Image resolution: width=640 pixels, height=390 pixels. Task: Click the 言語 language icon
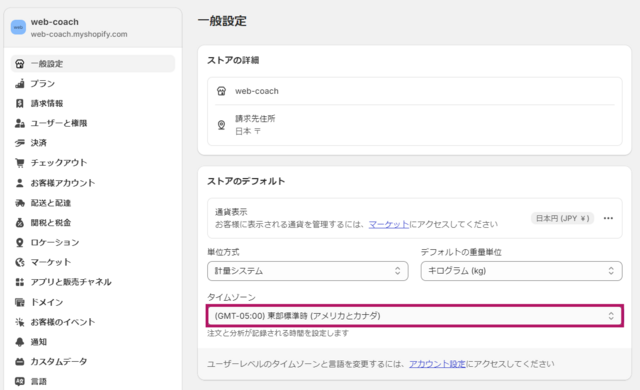(x=20, y=381)
